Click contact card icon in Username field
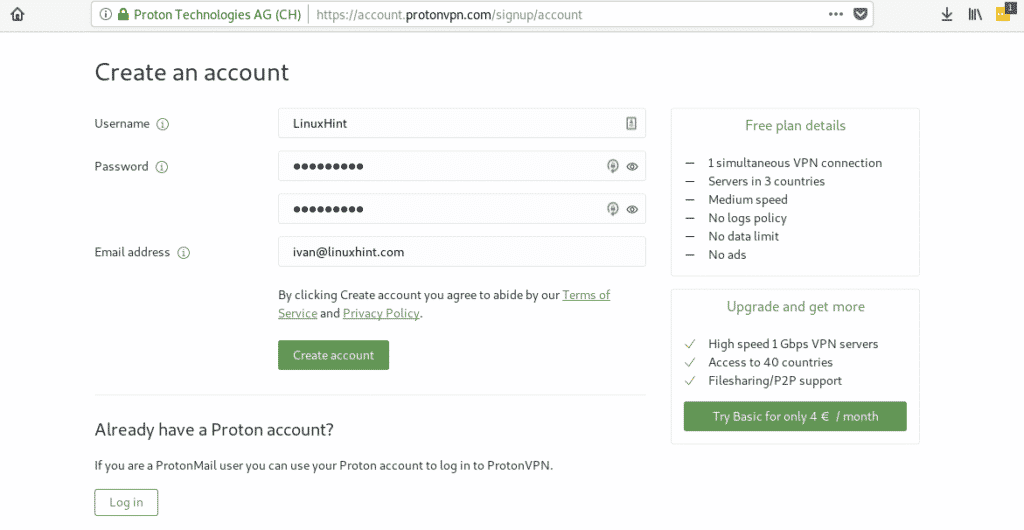The height and width of the screenshot is (530, 1024). (x=631, y=123)
